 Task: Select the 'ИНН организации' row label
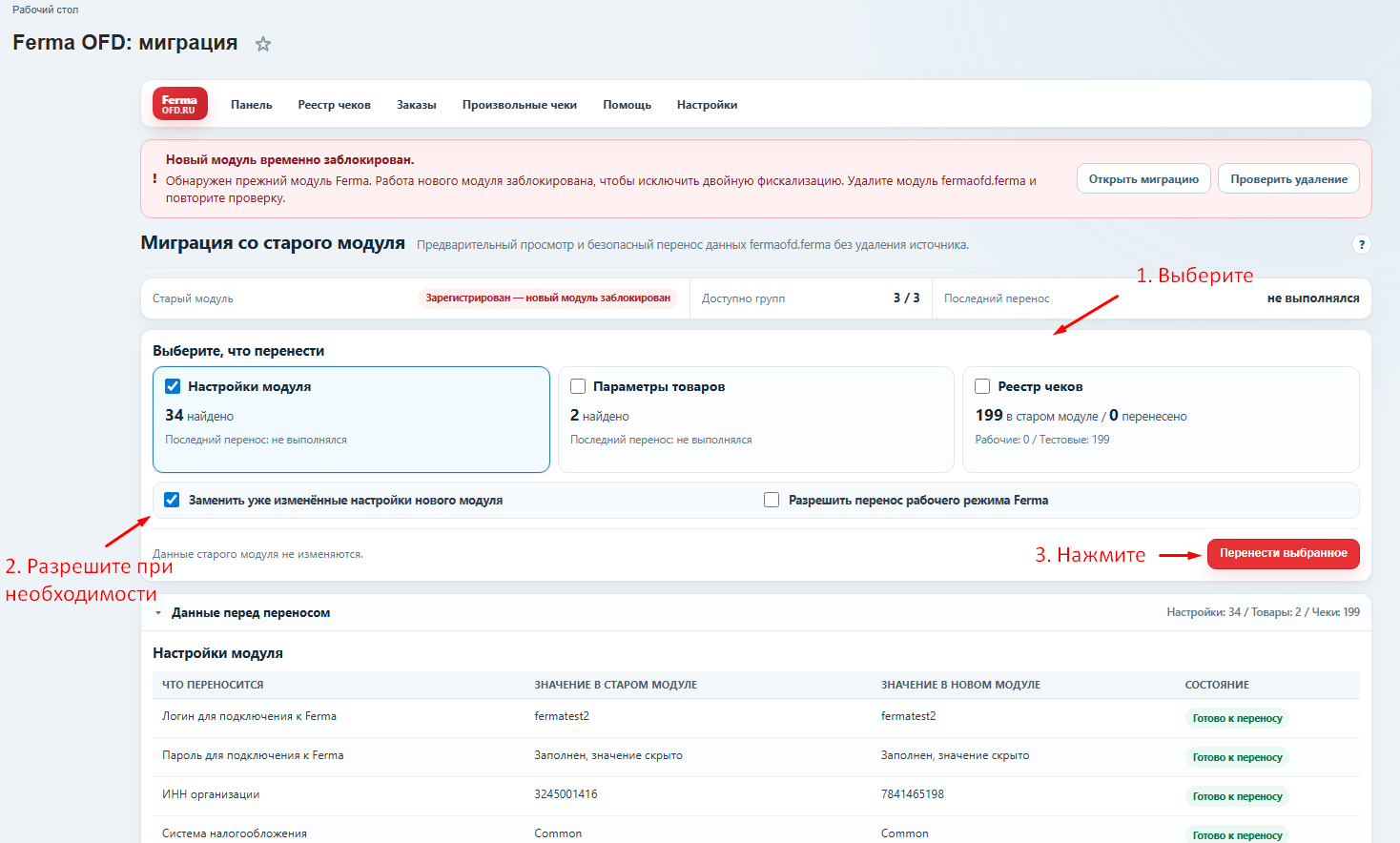click(x=211, y=794)
